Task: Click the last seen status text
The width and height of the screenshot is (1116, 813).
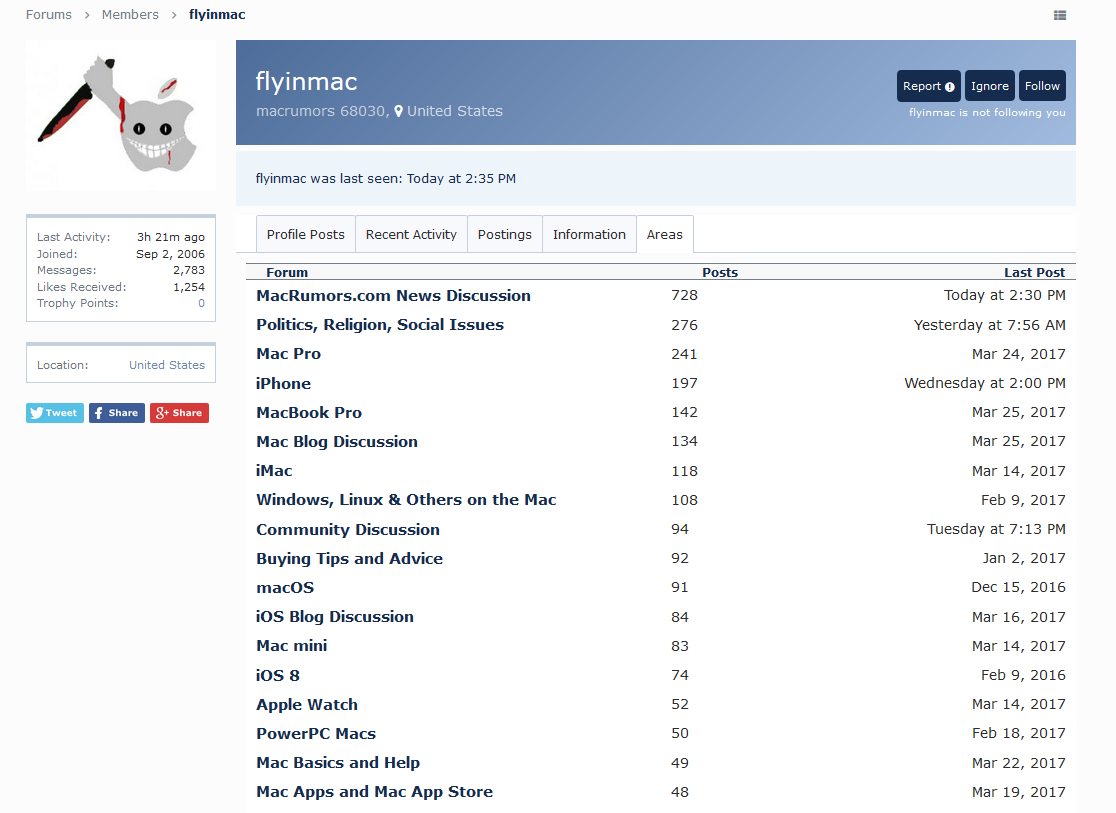Action: (x=386, y=179)
